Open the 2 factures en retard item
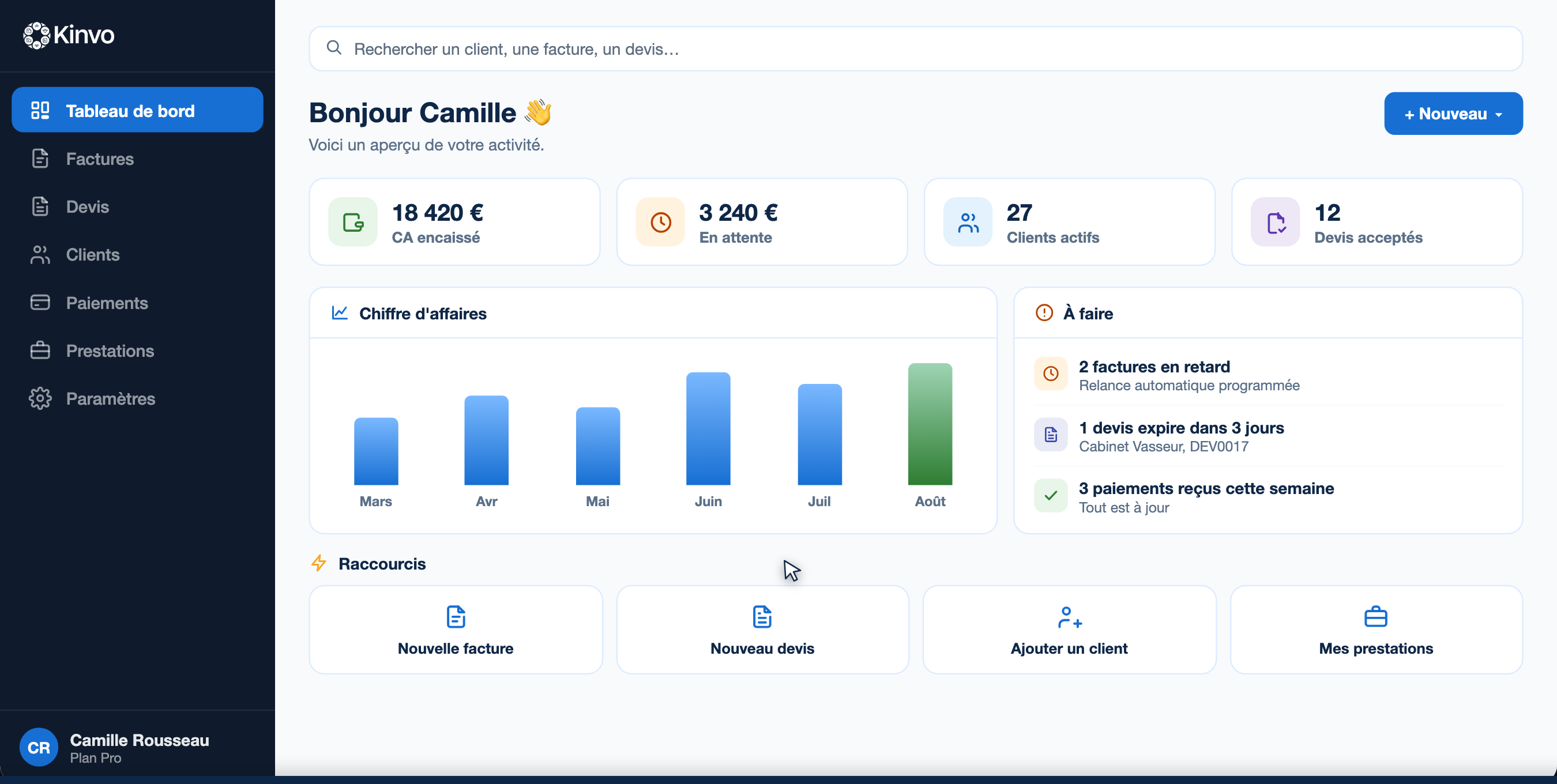This screenshot has width=1557, height=784. click(x=1268, y=375)
